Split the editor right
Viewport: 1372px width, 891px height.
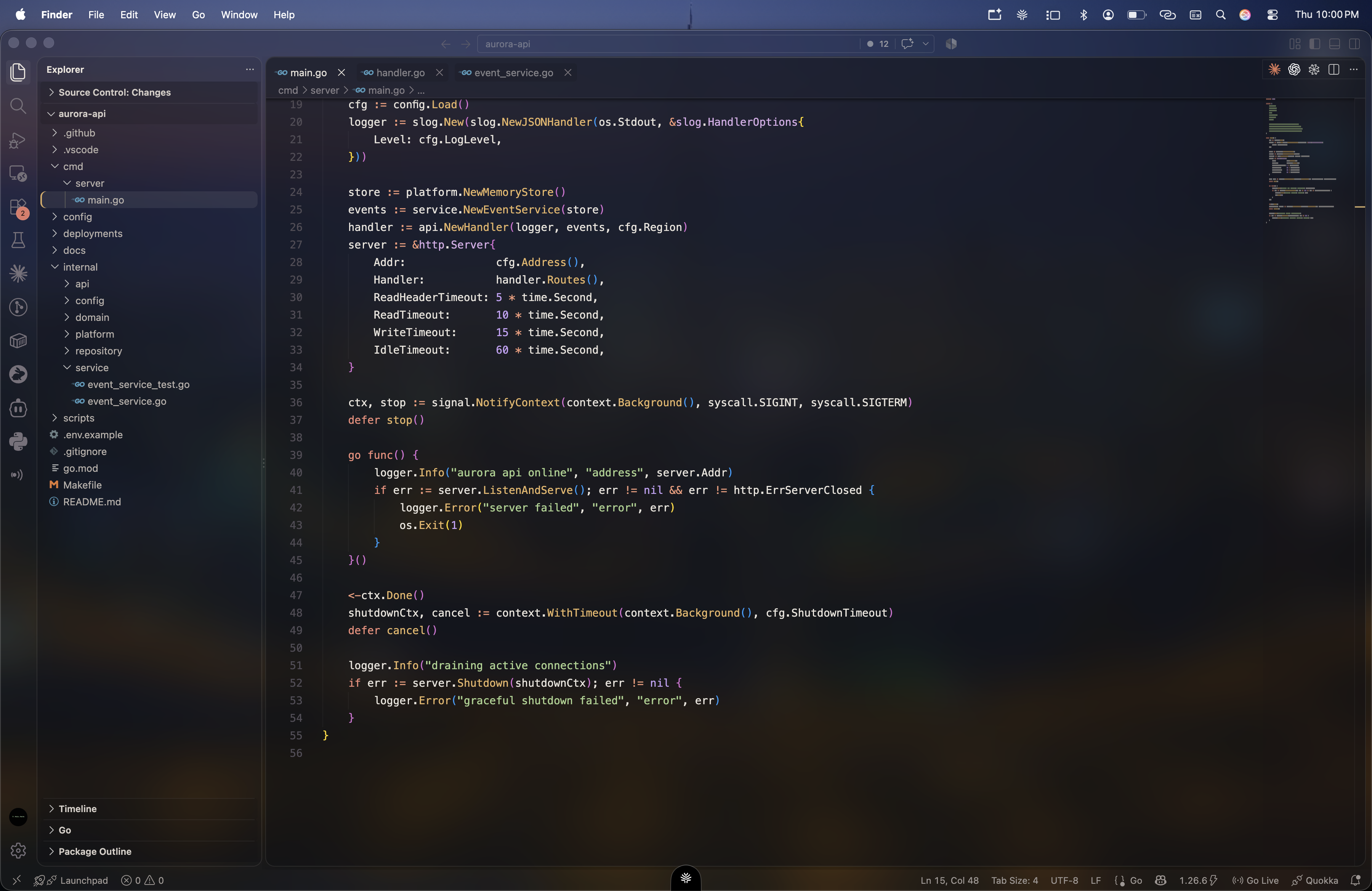[1334, 70]
